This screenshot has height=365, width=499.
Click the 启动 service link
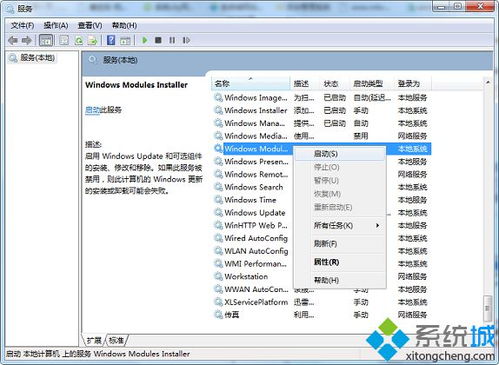tap(92, 110)
